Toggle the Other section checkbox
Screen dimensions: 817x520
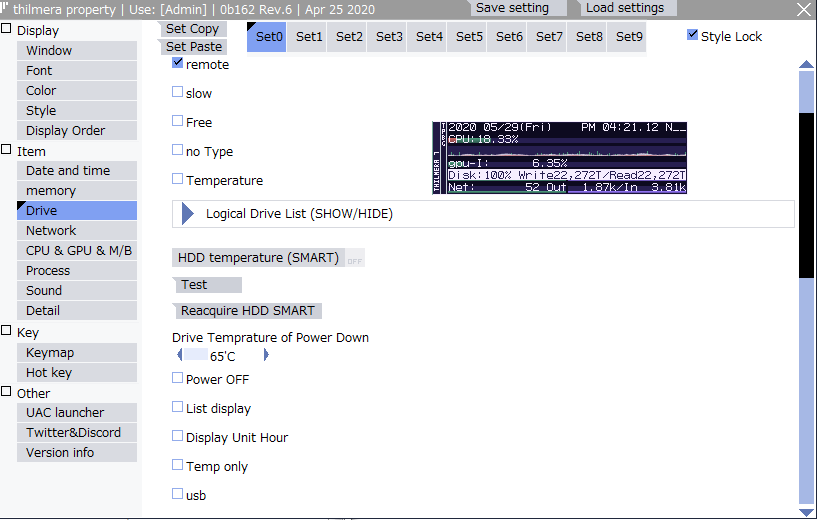[6, 391]
